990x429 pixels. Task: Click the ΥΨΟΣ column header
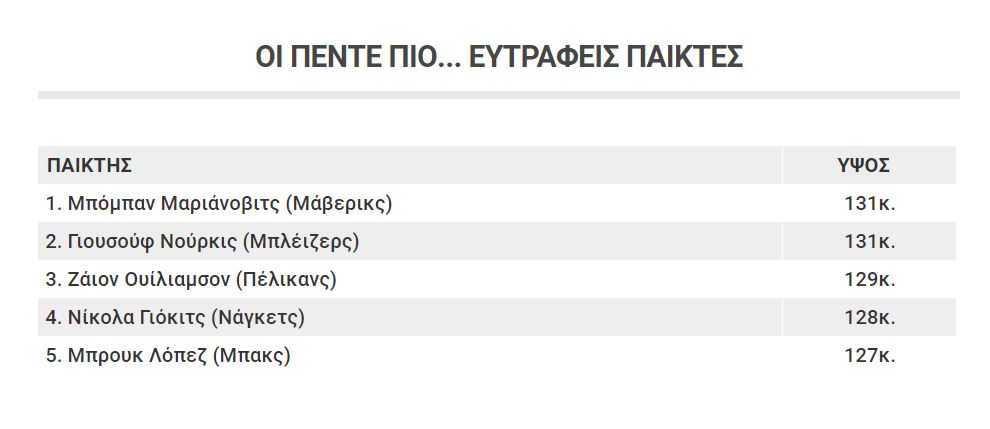[x=863, y=166]
